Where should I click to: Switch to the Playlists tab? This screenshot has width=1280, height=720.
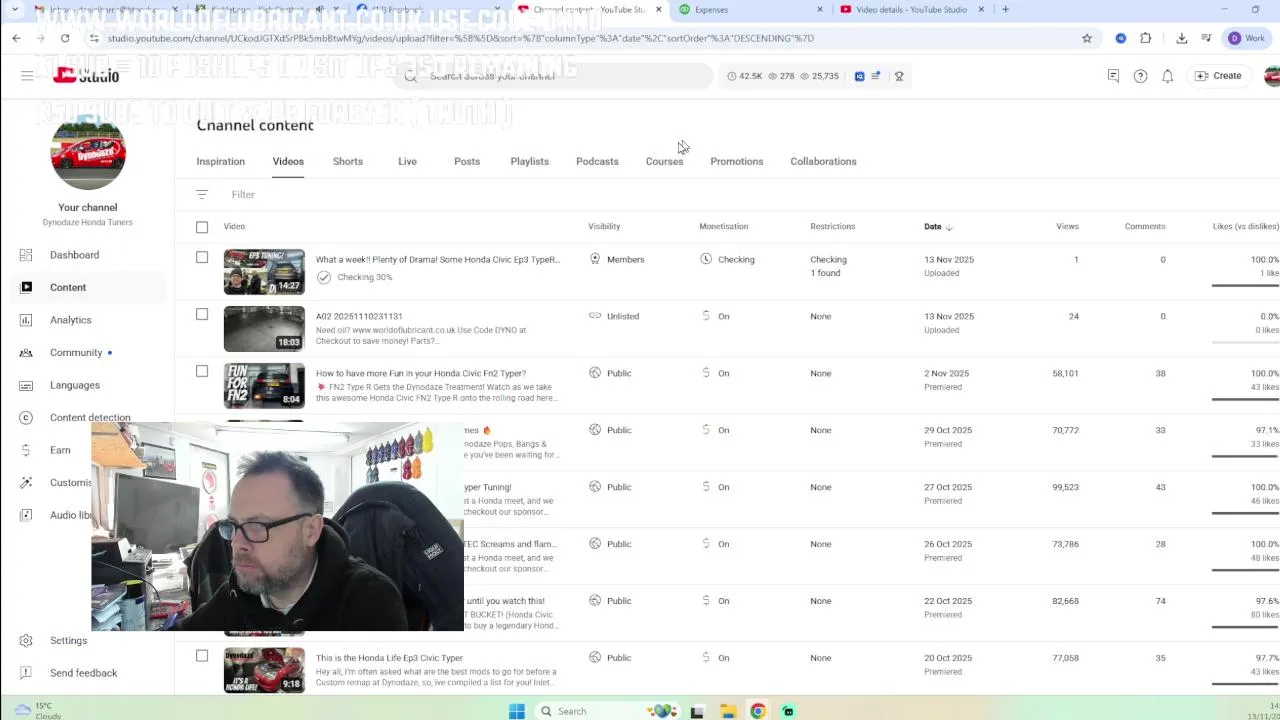point(530,161)
